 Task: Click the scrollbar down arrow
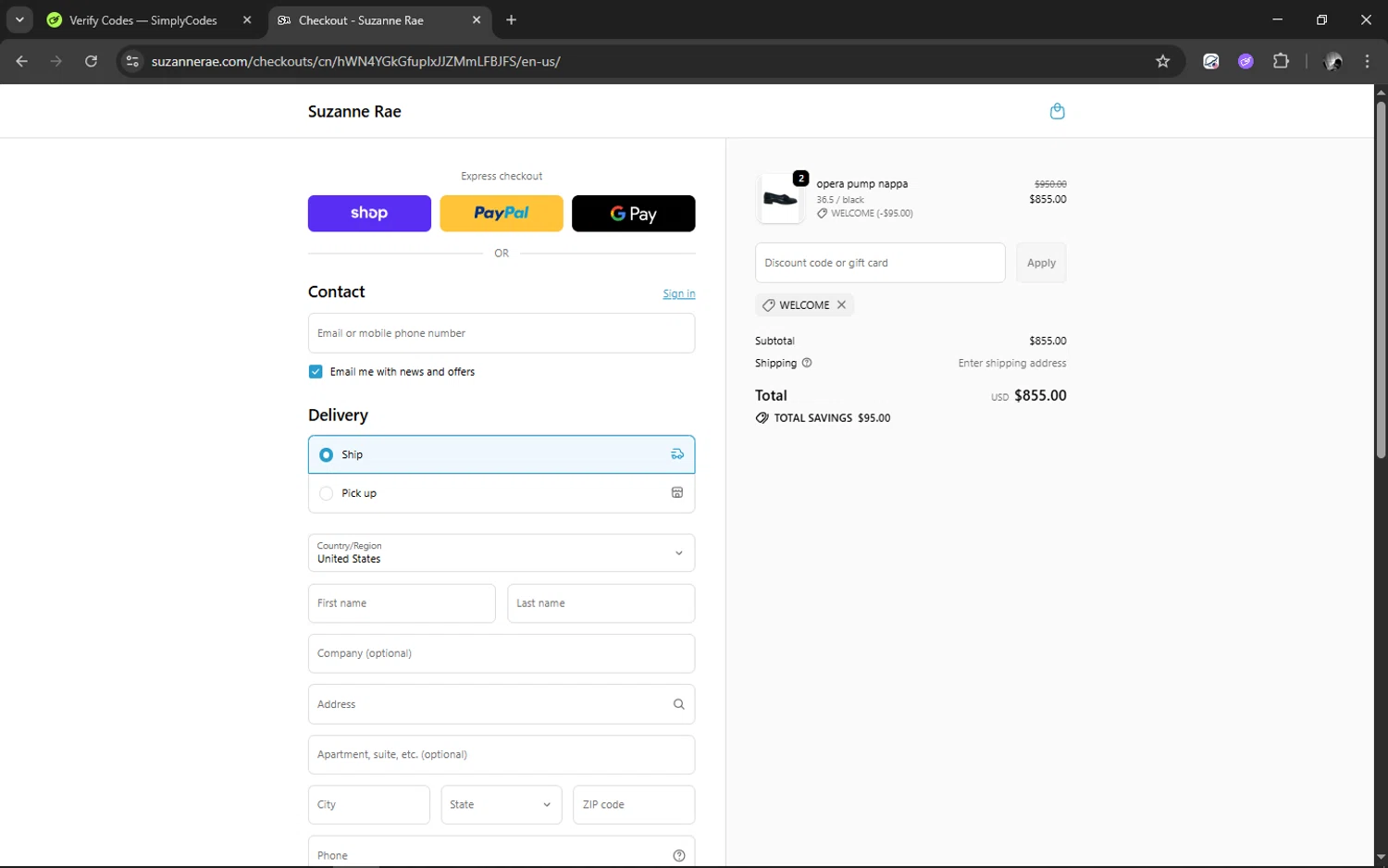pos(1381,858)
